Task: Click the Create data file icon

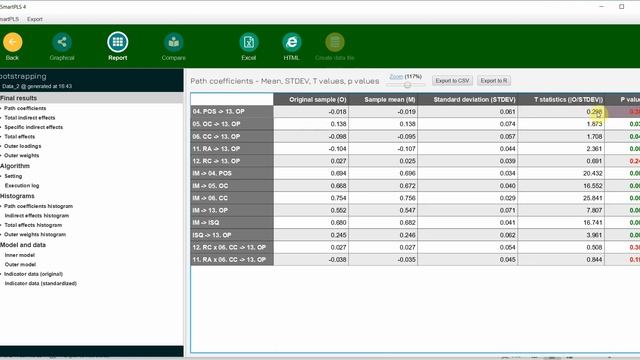Action: click(x=335, y=42)
